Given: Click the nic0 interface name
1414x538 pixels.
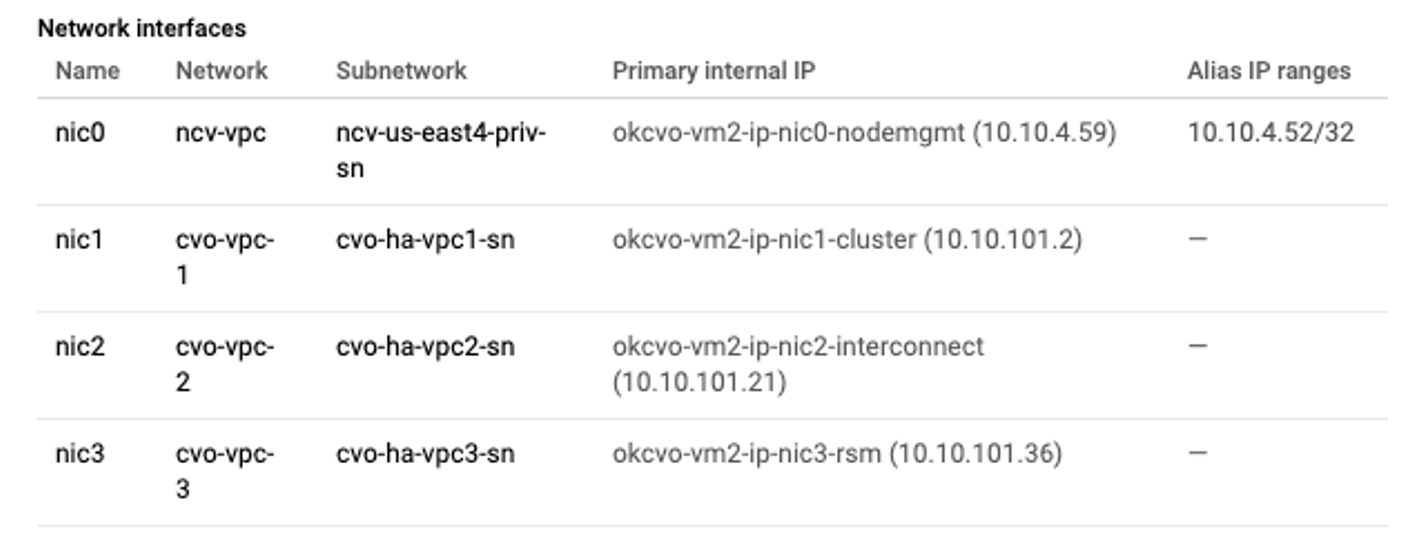Looking at the screenshot, I should tap(79, 133).
